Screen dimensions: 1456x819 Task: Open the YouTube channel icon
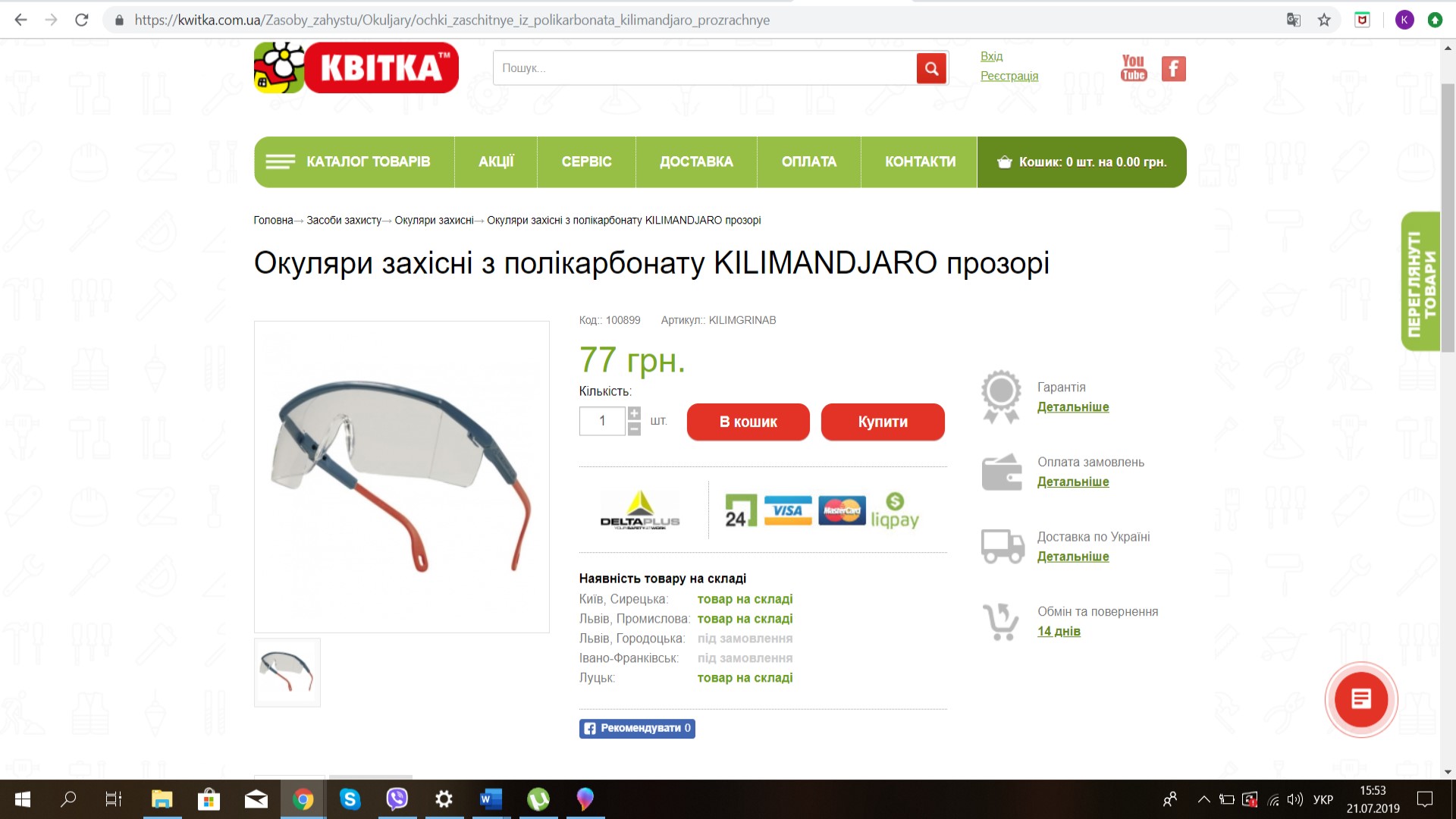click(1133, 68)
